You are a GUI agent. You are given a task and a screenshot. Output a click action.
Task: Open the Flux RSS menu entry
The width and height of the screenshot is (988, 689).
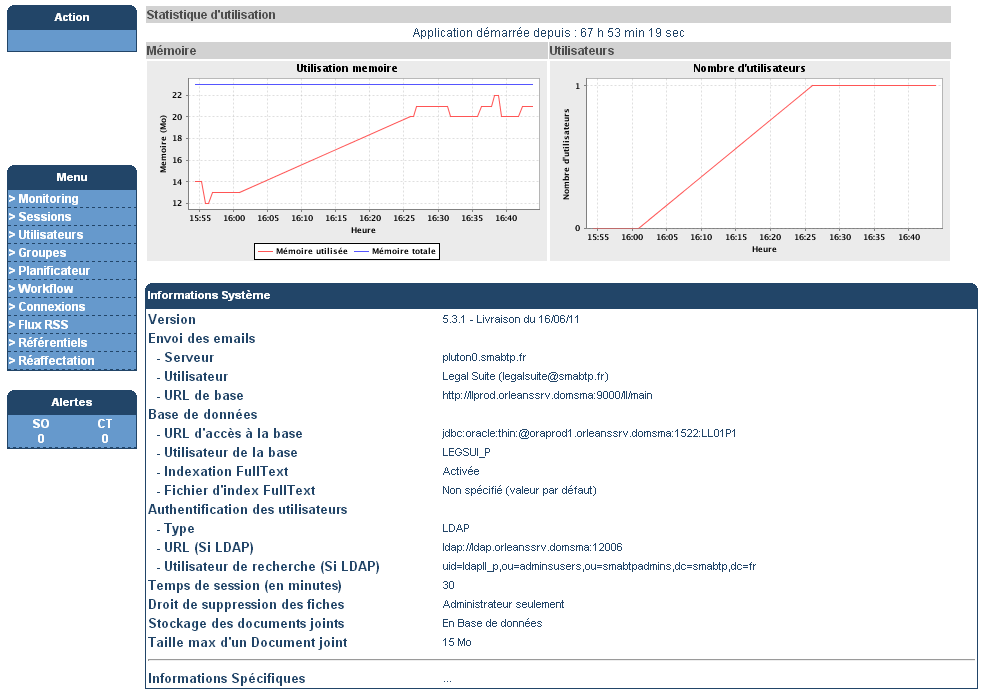tap(72, 325)
